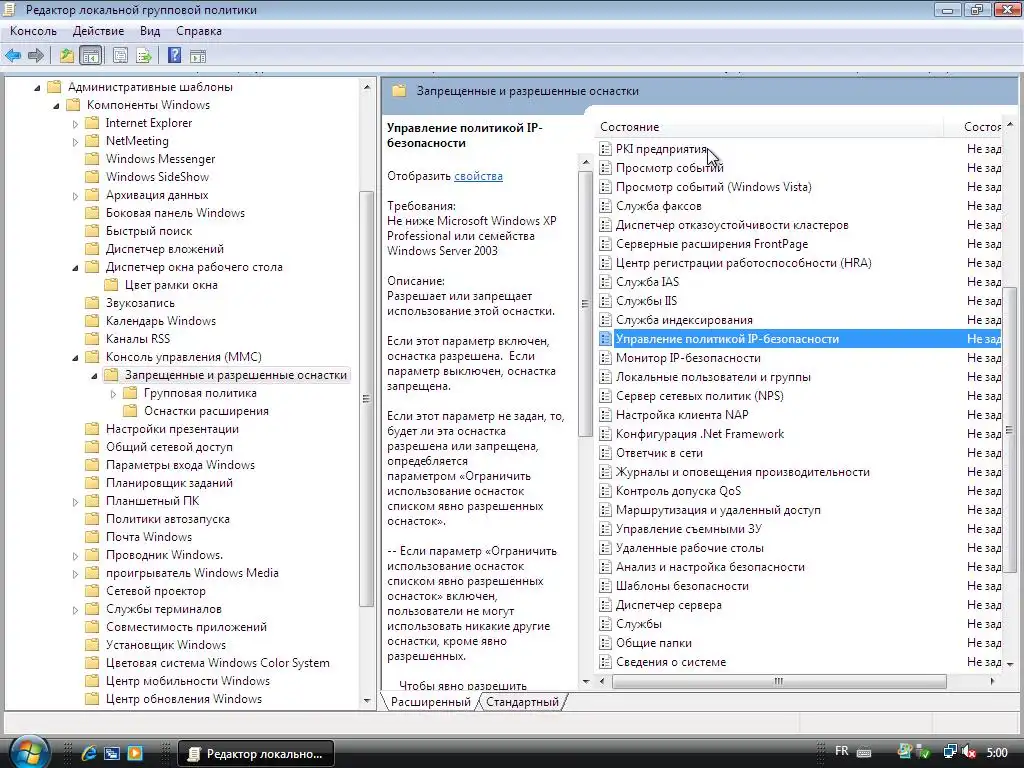
Task: Click the Export list toolbar icon
Action: (144, 56)
